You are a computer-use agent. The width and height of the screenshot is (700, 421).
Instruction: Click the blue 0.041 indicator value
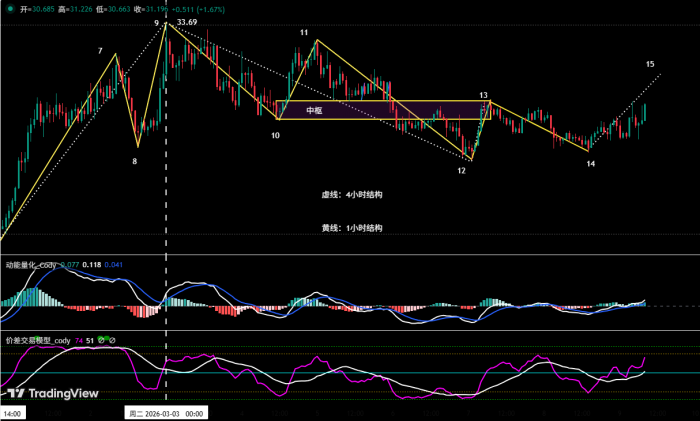click(x=114, y=265)
